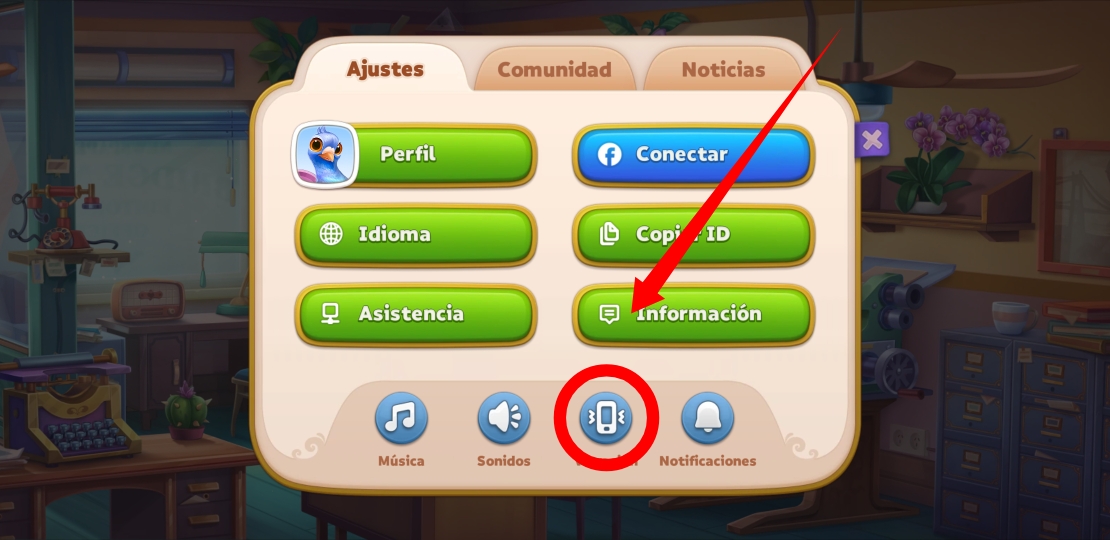Open the Perfil button
The image size is (1110, 540).
415,155
